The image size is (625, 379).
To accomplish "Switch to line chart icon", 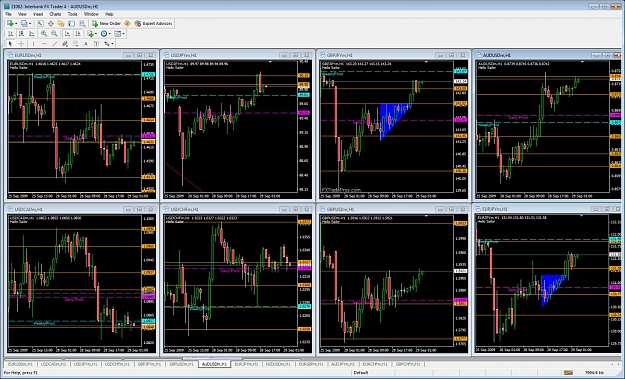I will click(31, 34).
